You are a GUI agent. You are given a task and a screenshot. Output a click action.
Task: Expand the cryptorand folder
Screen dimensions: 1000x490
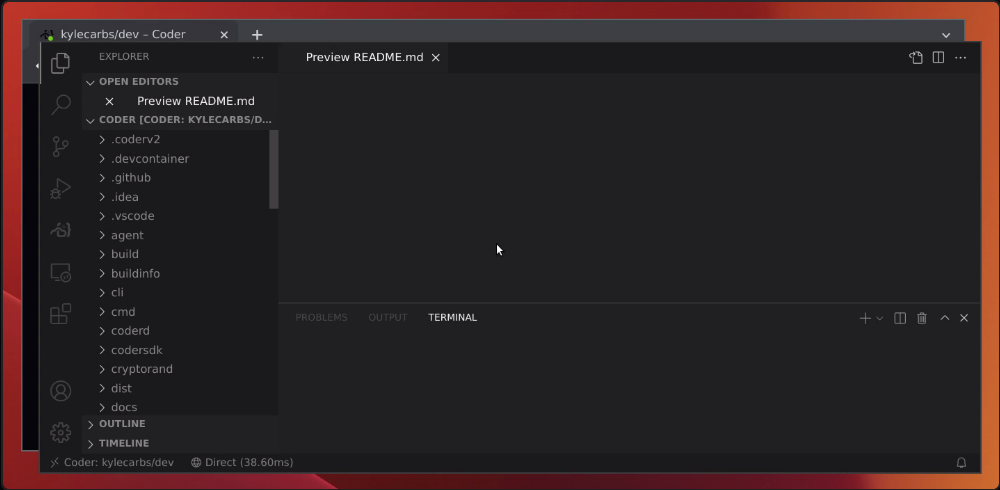tap(177, 369)
